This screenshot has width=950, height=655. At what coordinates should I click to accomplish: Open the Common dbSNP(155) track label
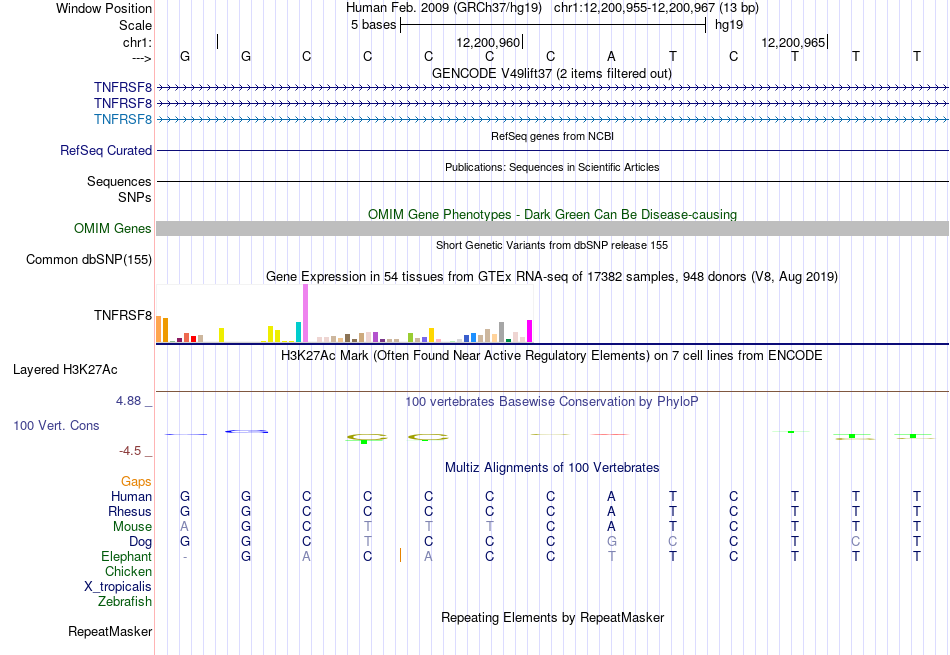(x=88, y=259)
